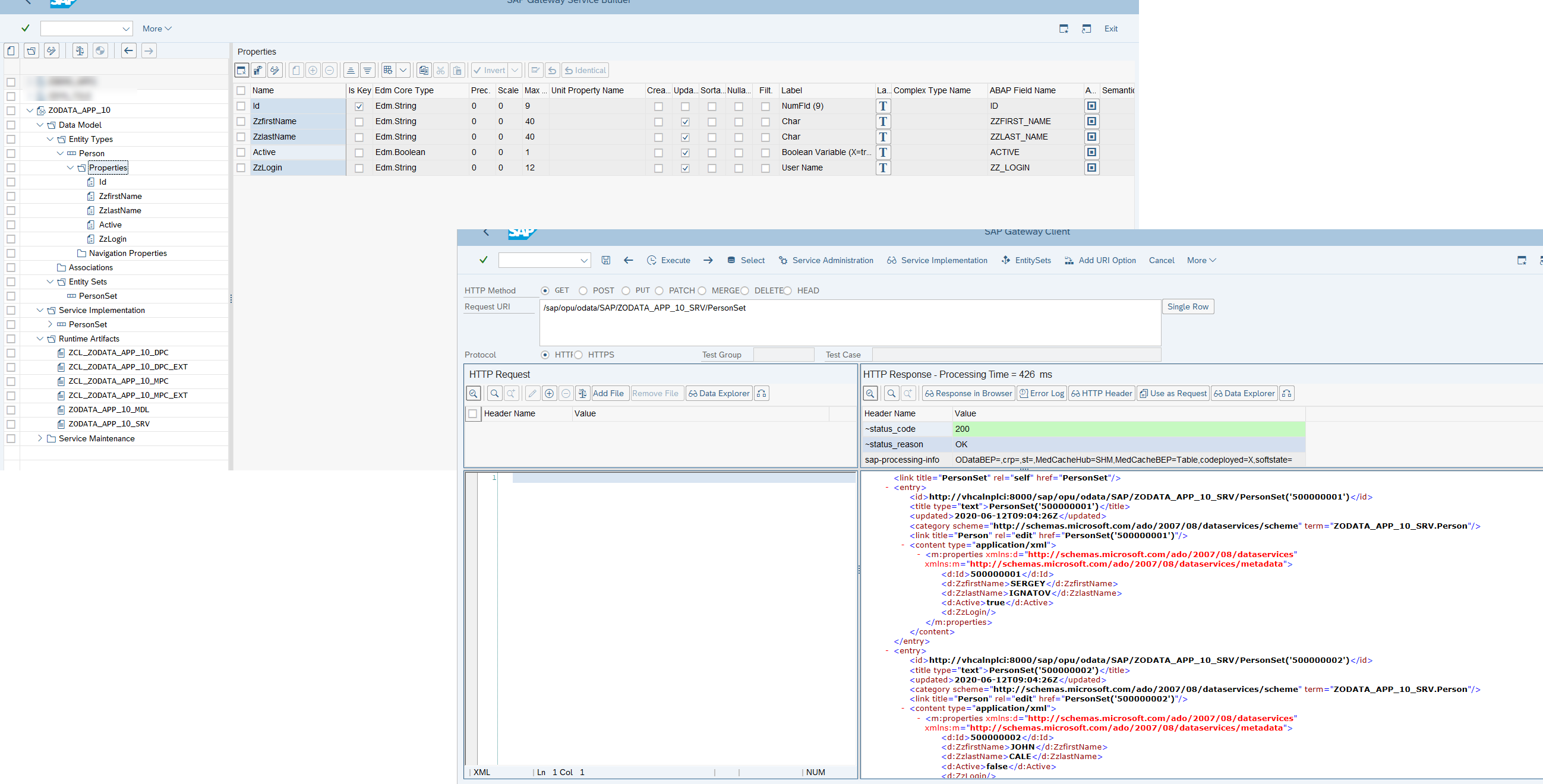Screen dimensions: 1543x784
Task: Click the Error Log button
Action: tap(1042, 394)
